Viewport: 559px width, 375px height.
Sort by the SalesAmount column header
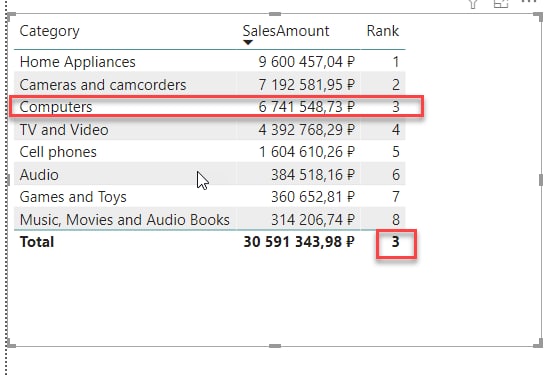(286, 31)
